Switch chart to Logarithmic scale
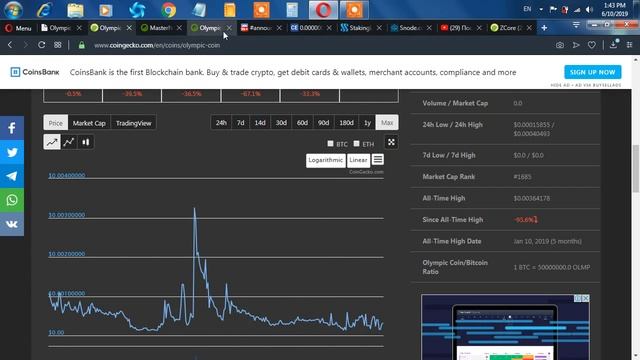640x360 pixels. pos(325,160)
